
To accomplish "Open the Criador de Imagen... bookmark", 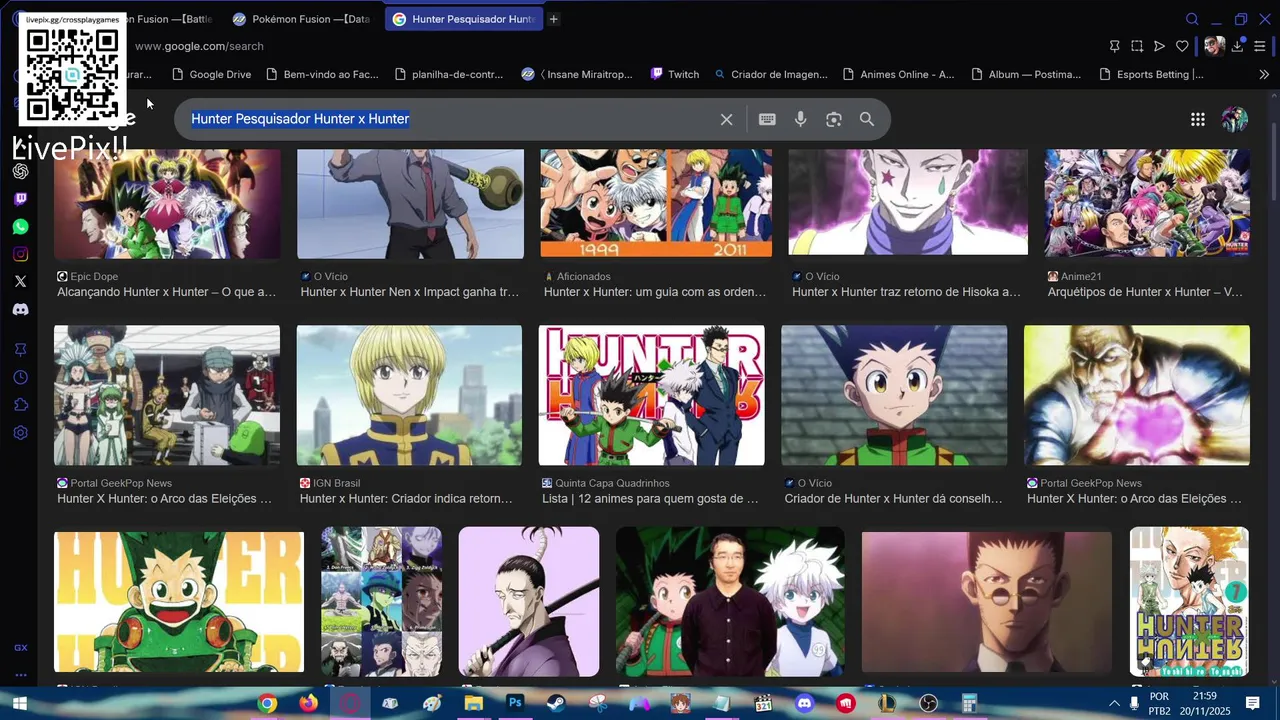I will (770, 74).
